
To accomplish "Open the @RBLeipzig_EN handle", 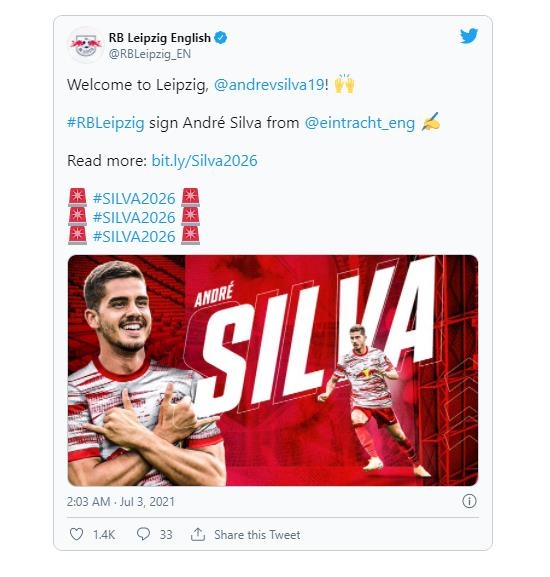I will [150, 54].
